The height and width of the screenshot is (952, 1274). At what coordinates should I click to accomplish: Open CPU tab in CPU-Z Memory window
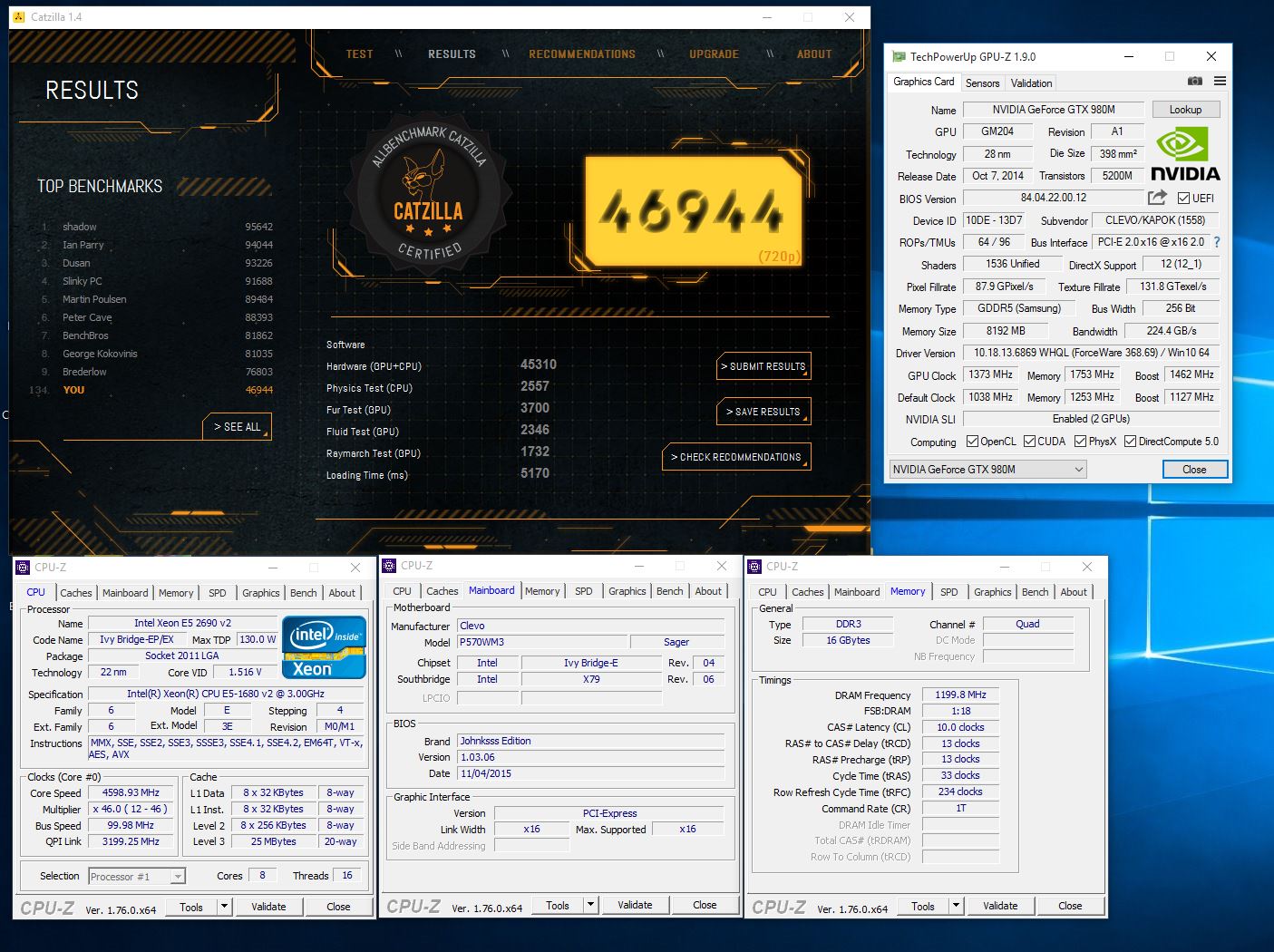coord(767,592)
